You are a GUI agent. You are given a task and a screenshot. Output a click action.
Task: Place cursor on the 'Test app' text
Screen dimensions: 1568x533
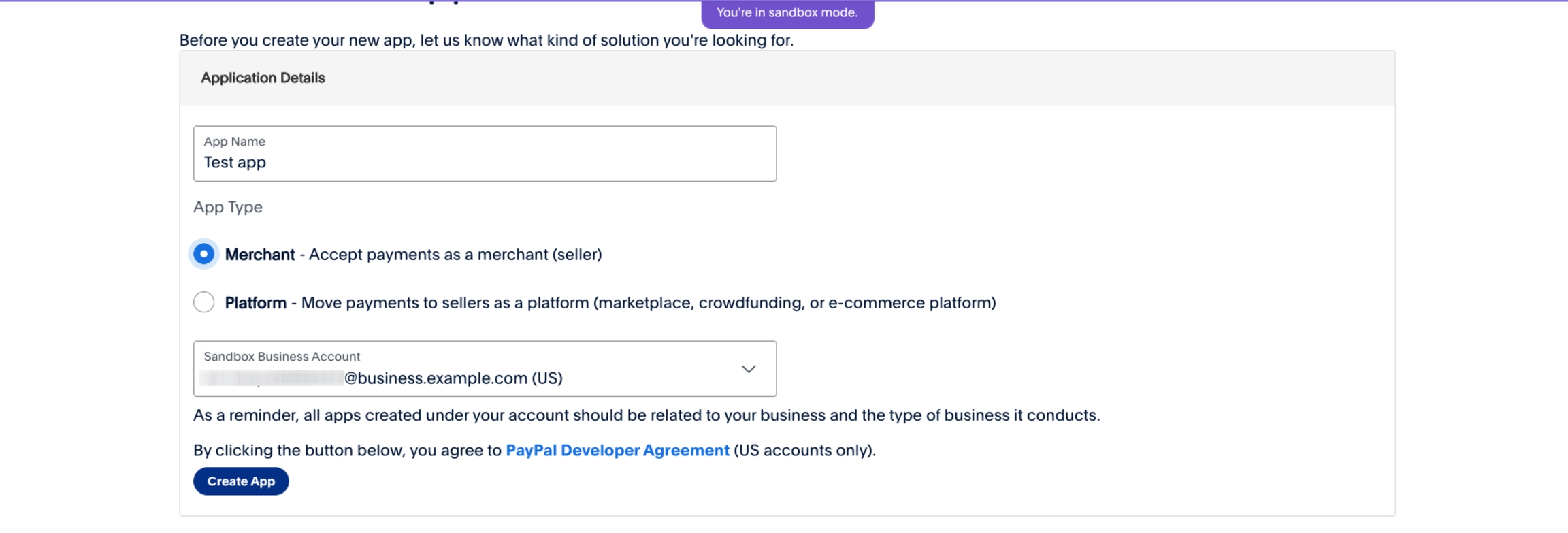[x=235, y=163]
